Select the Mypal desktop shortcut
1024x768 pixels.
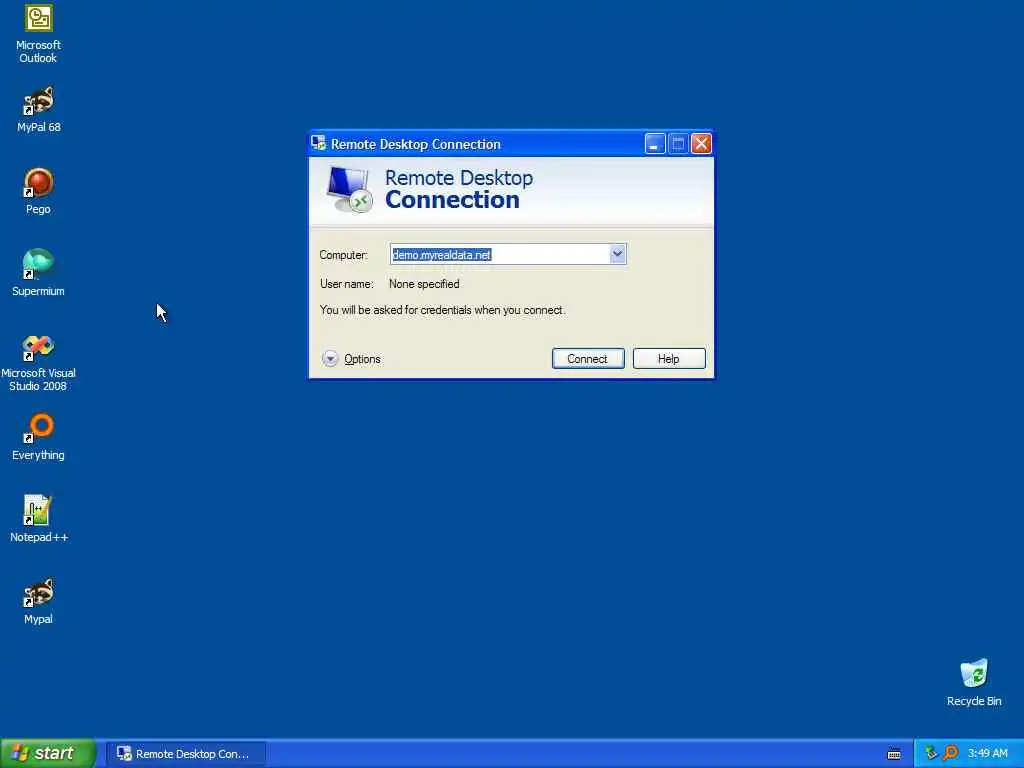39,601
